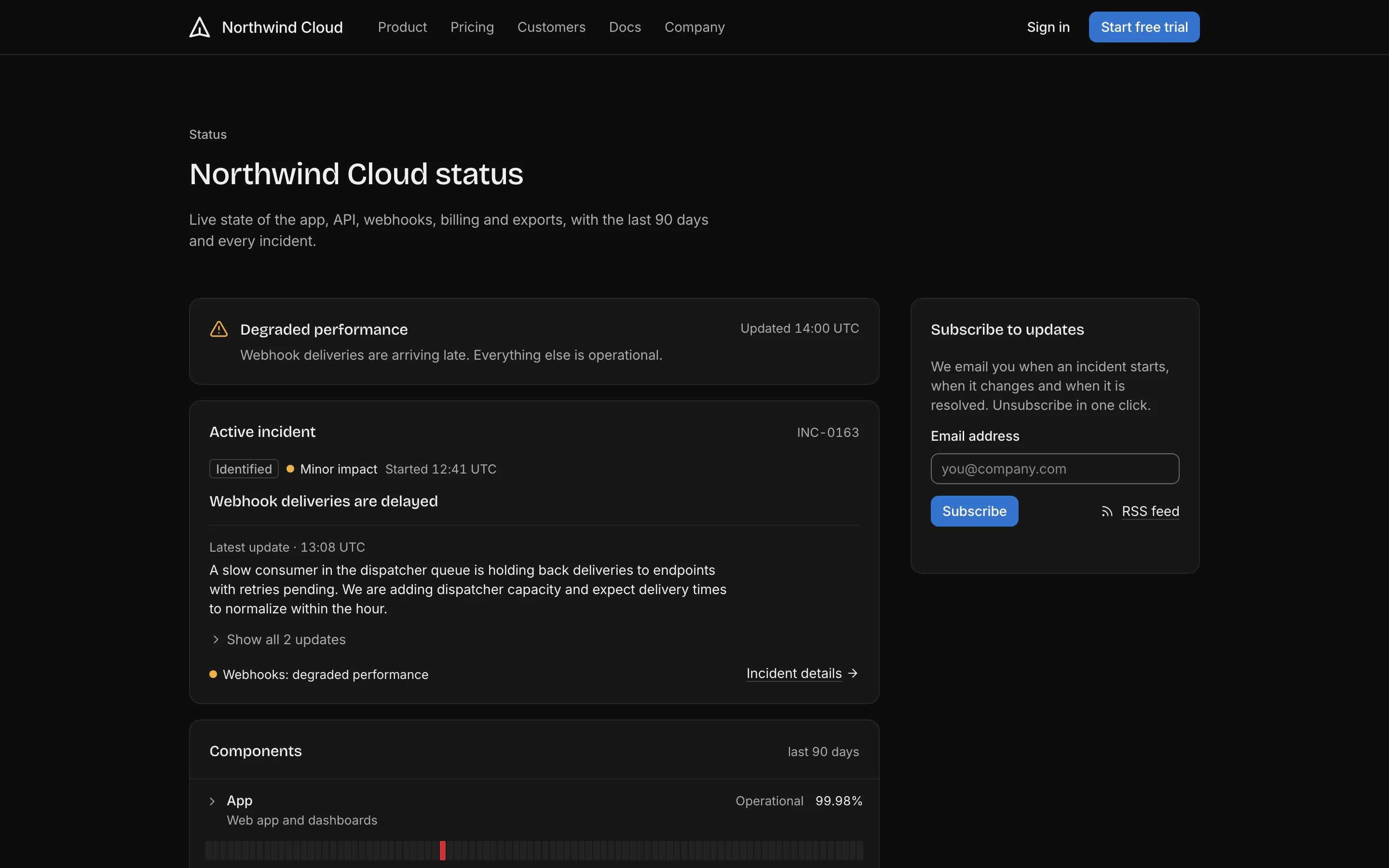Click the orange dot beside Webhooks status
Image resolution: width=1389 pixels, height=868 pixels.
pyautogui.click(x=214, y=674)
